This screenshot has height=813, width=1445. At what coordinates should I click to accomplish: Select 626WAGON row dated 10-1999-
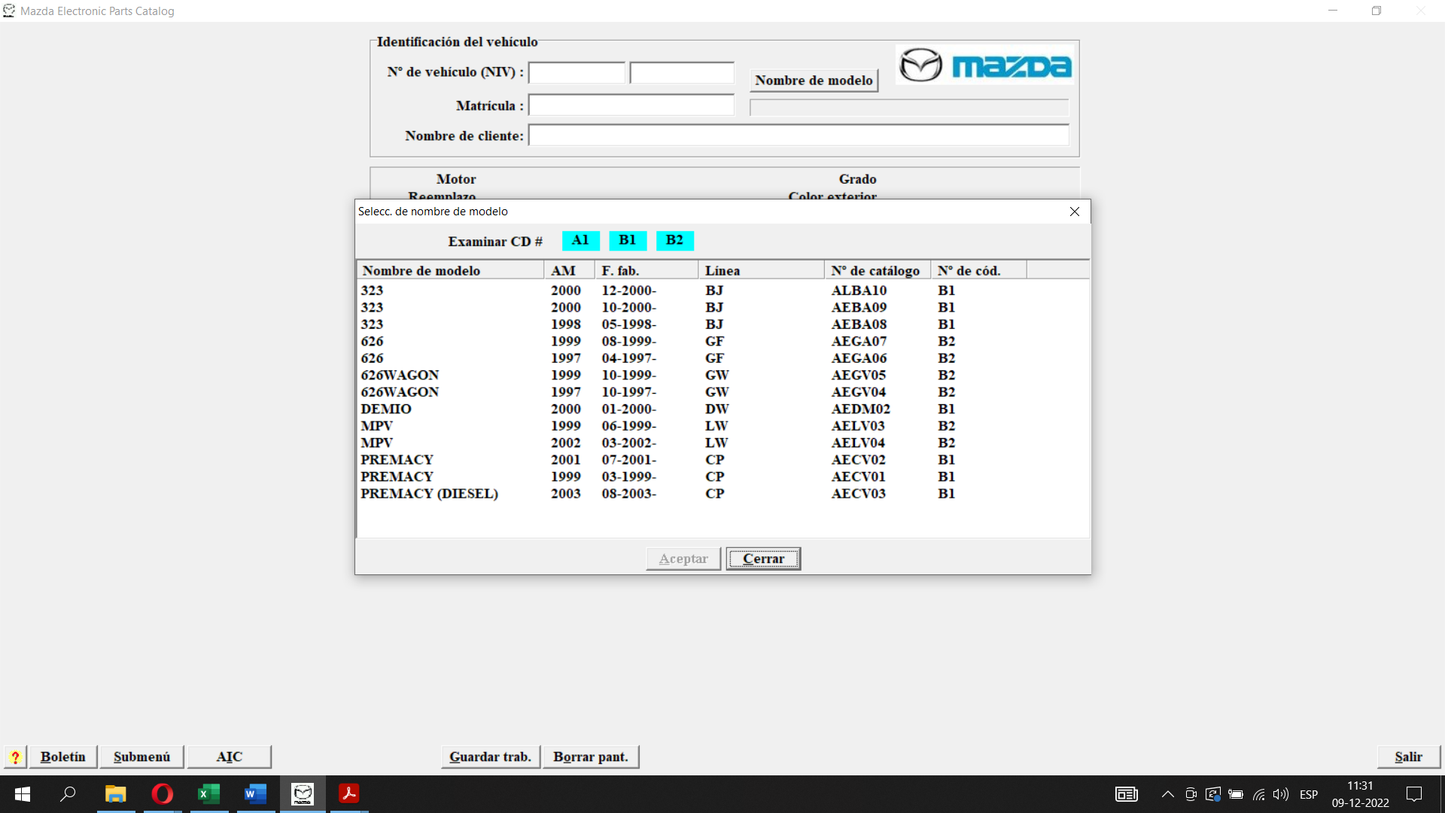tap(722, 376)
